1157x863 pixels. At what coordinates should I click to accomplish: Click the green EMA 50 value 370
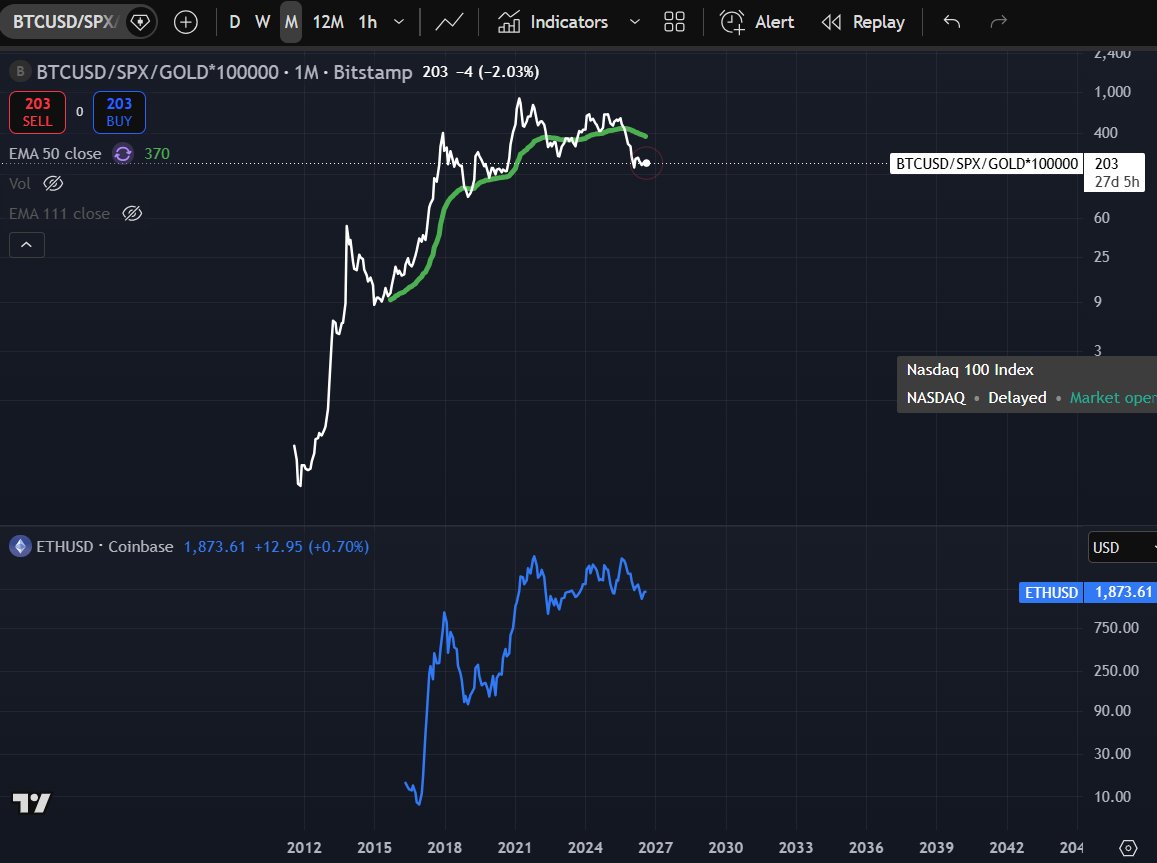coord(156,153)
